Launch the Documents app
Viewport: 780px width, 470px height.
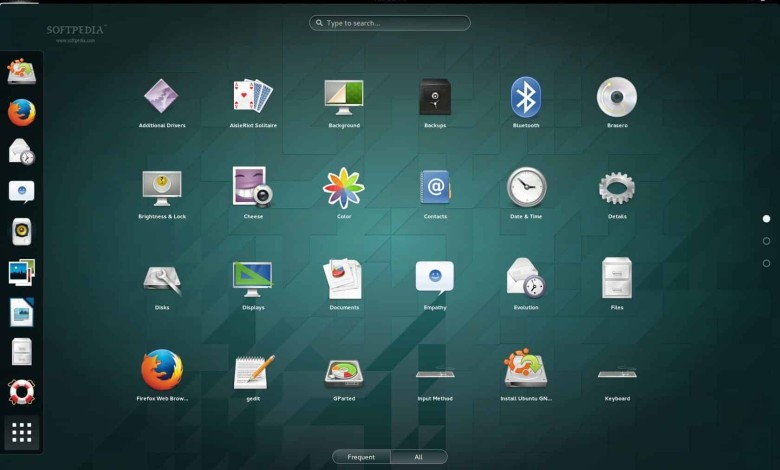pyautogui.click(x=343, y=279)
